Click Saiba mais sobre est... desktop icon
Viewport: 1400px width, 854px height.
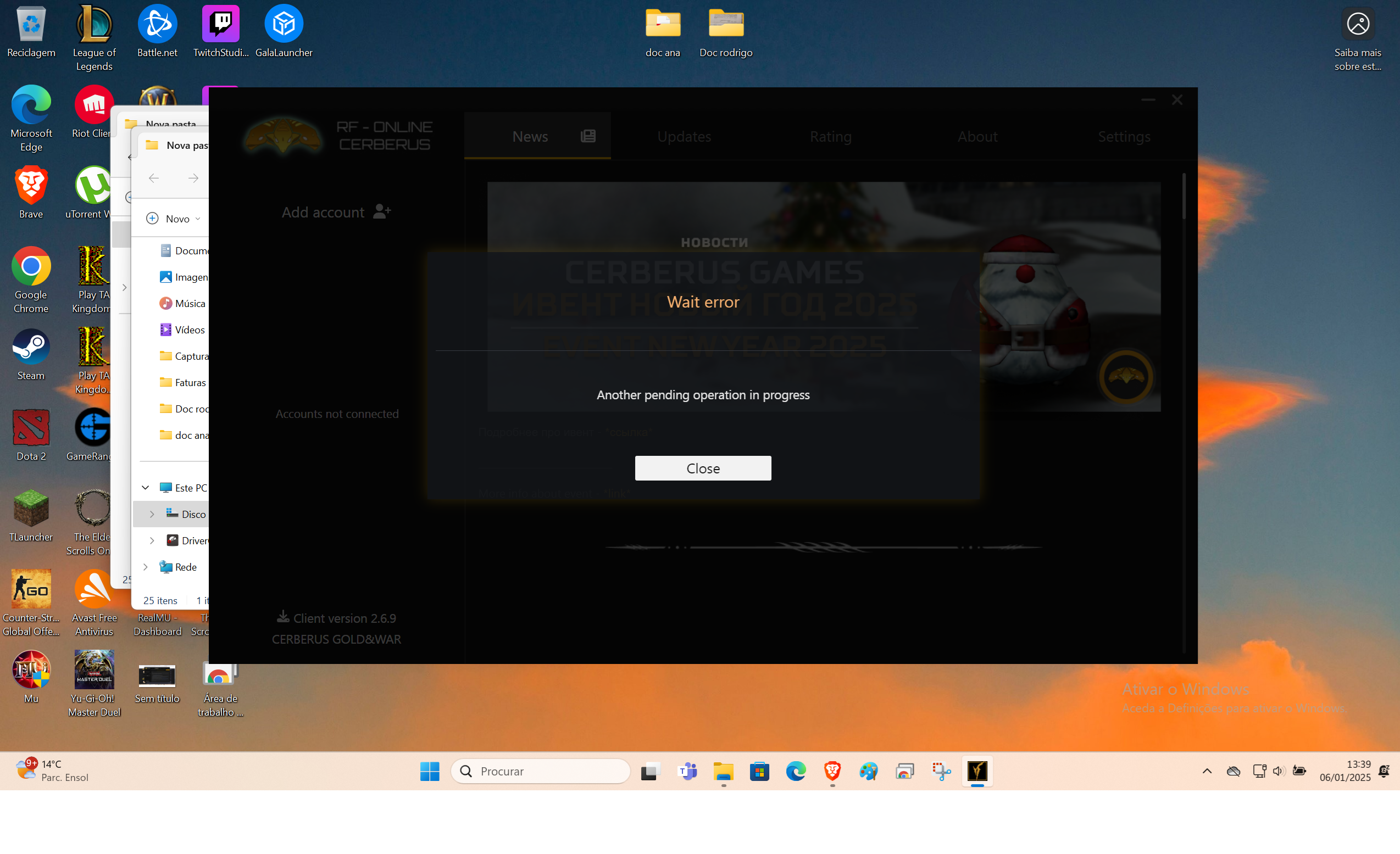(x=1357, y=38)
